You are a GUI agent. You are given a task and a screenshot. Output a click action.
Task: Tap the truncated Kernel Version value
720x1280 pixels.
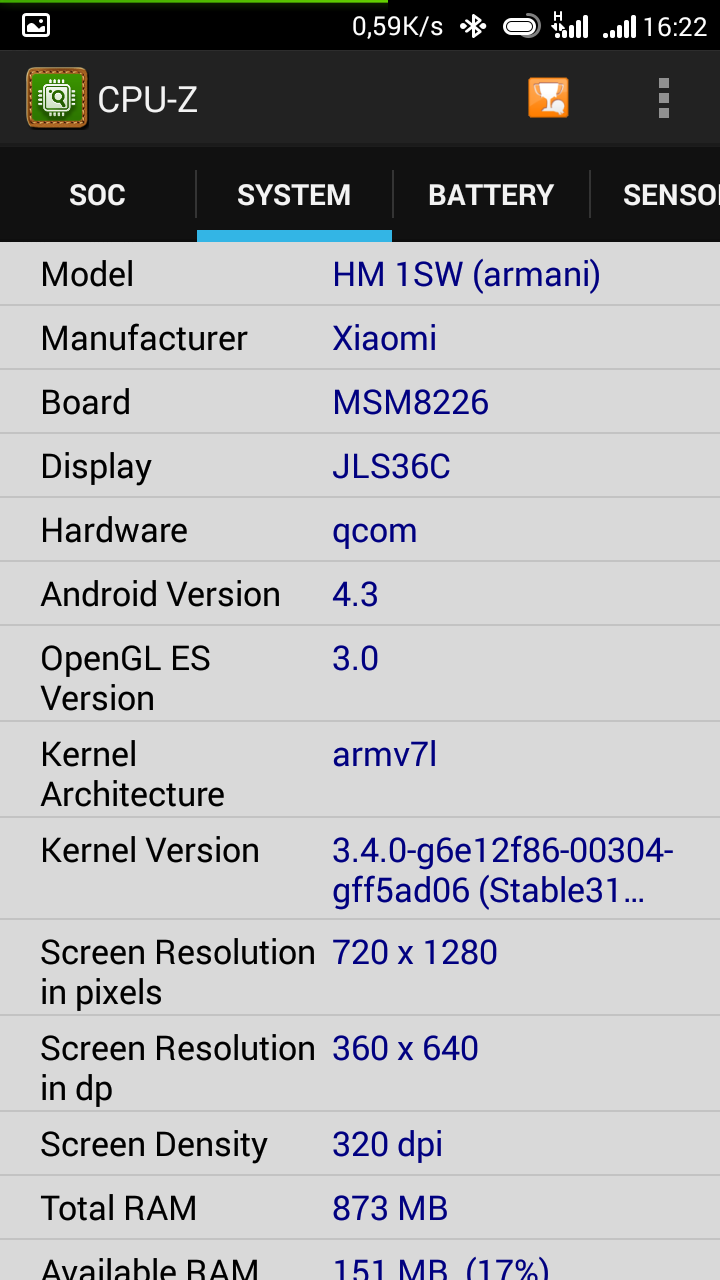click(x=503, y=870)
